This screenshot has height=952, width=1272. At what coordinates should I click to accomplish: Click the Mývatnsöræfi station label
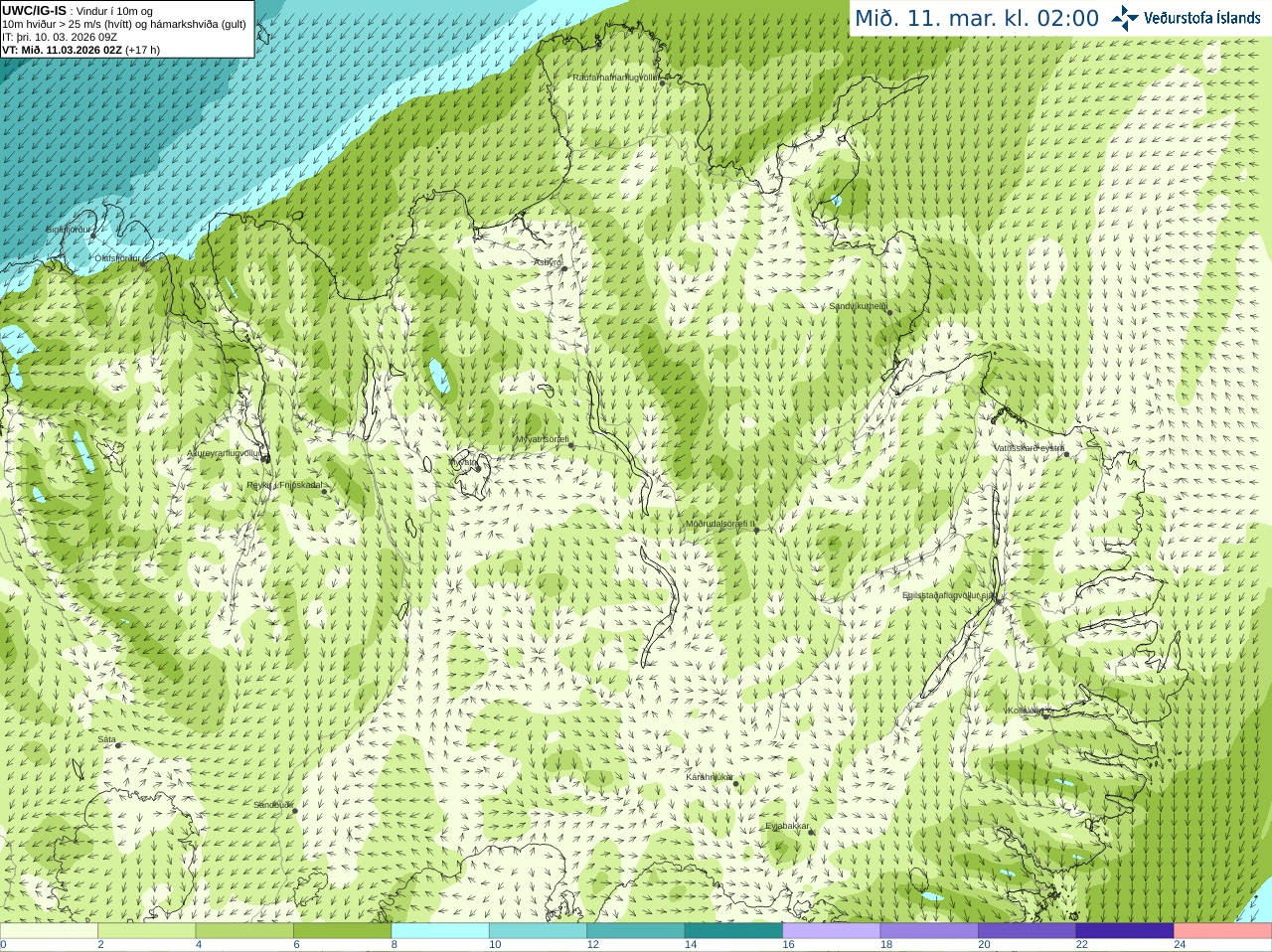[542, 439]
